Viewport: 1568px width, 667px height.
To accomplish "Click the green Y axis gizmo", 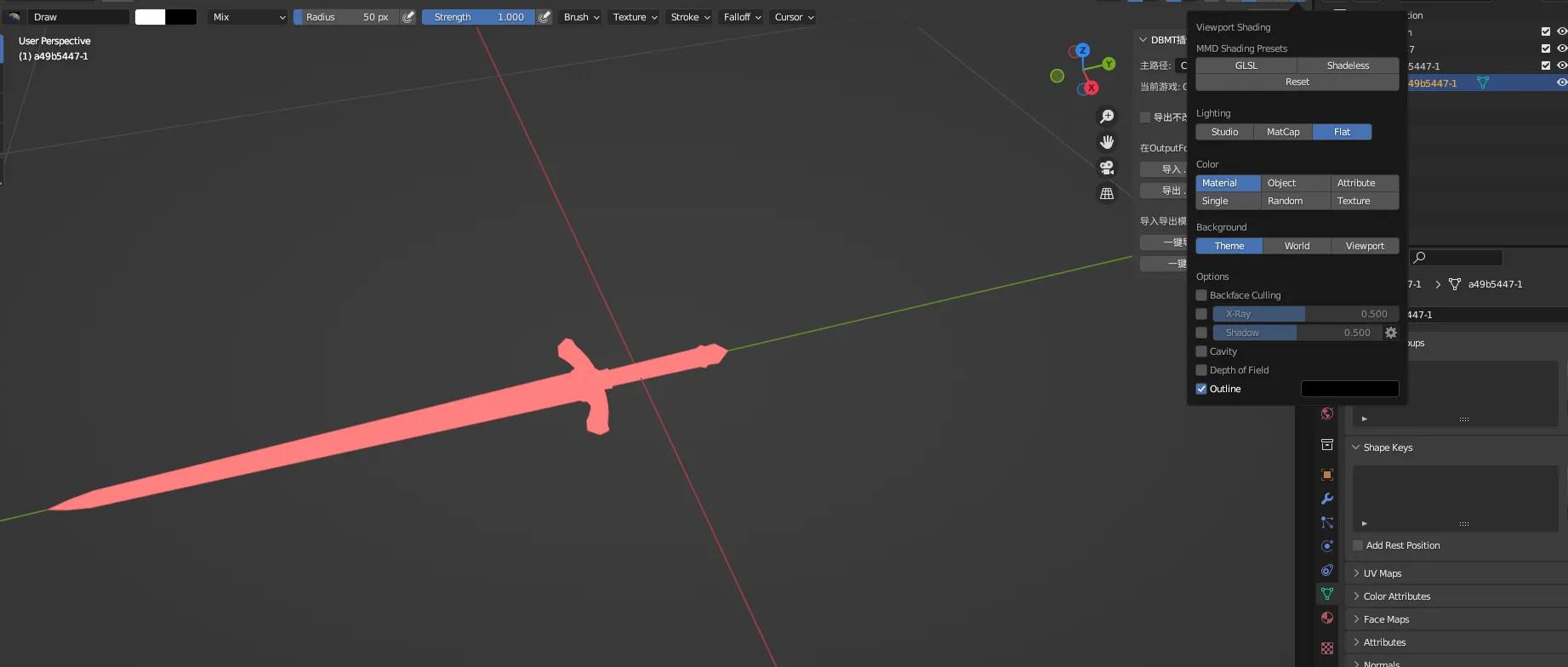I will click(1109, 64).
